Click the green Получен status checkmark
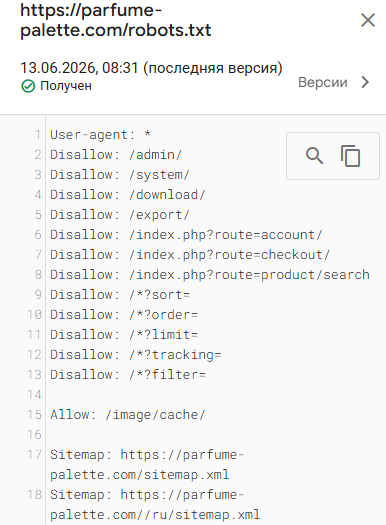This screenshot has width=386, height=525. [28, 86]
